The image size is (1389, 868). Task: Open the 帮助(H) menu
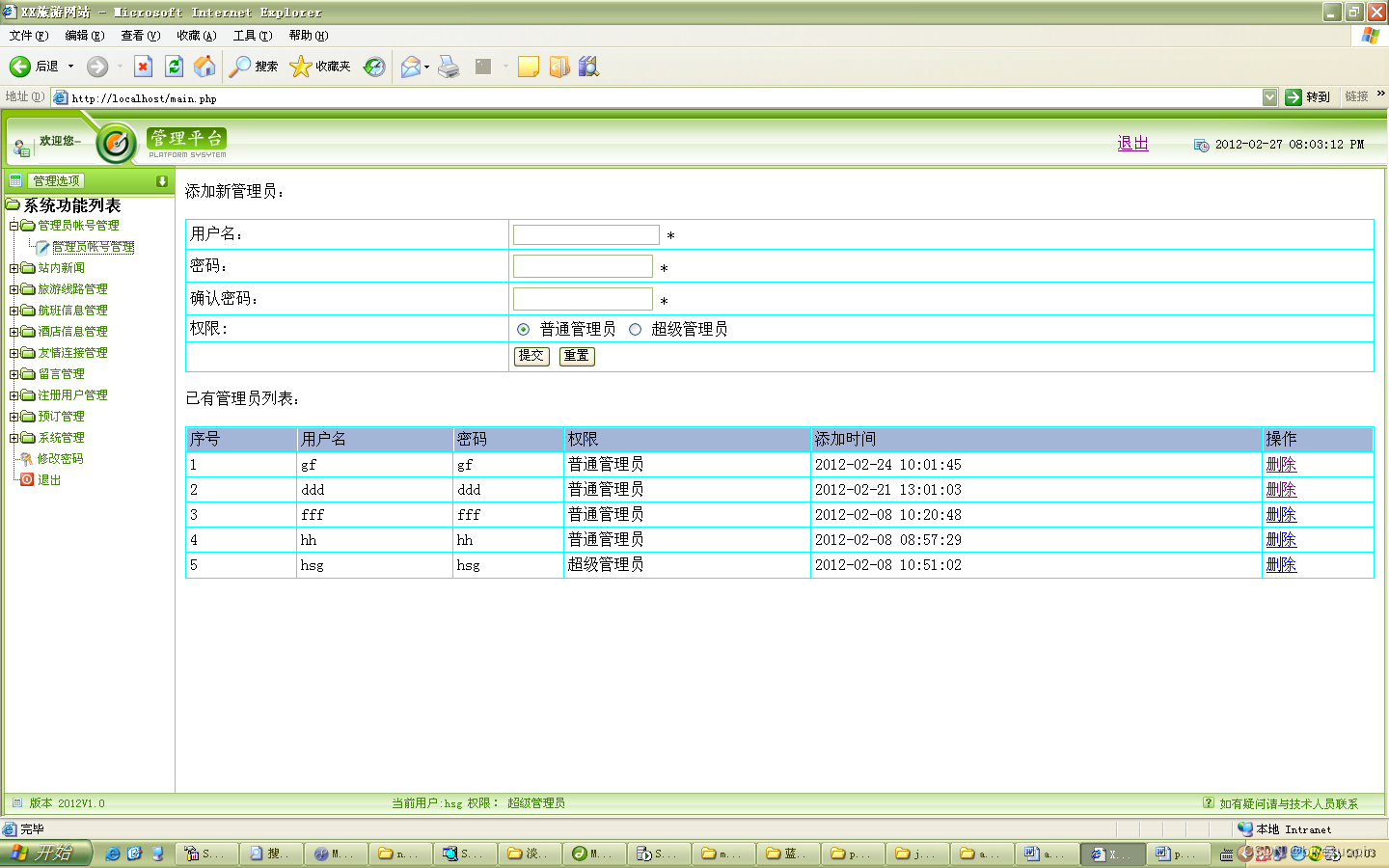point(309,36)
